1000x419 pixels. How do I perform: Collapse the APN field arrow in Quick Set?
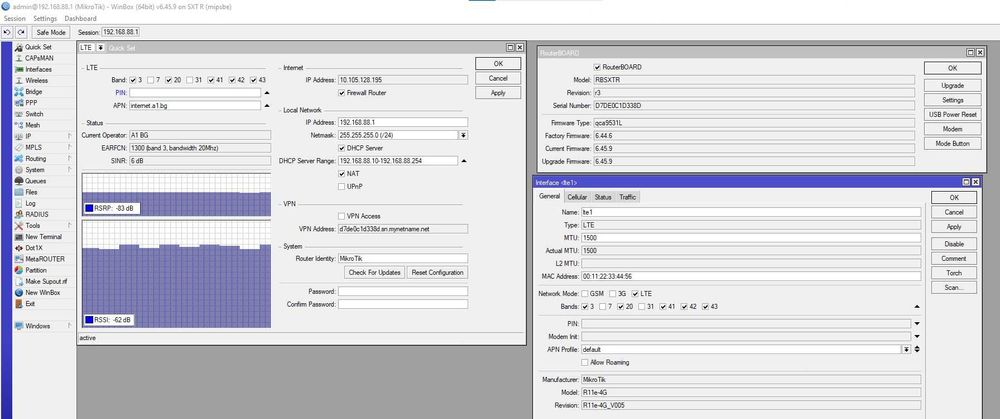(267, 106)
